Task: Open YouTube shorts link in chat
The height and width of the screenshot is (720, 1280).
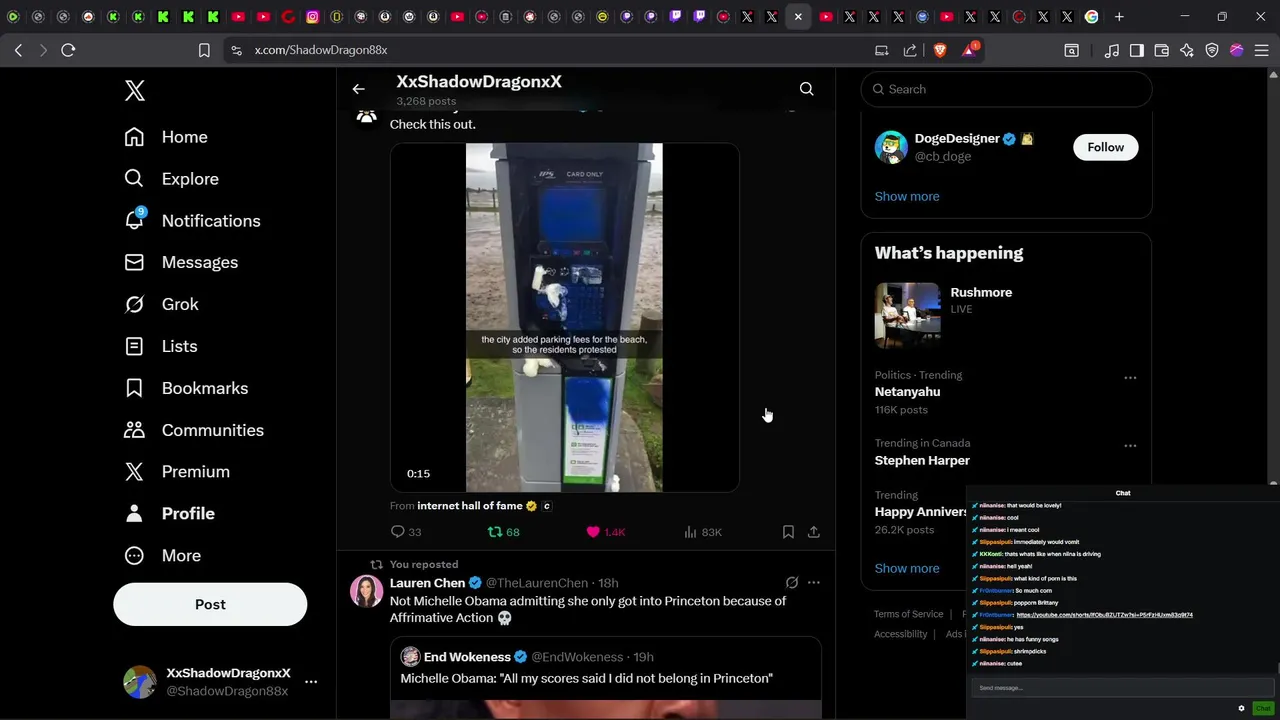Action: 1104,615
